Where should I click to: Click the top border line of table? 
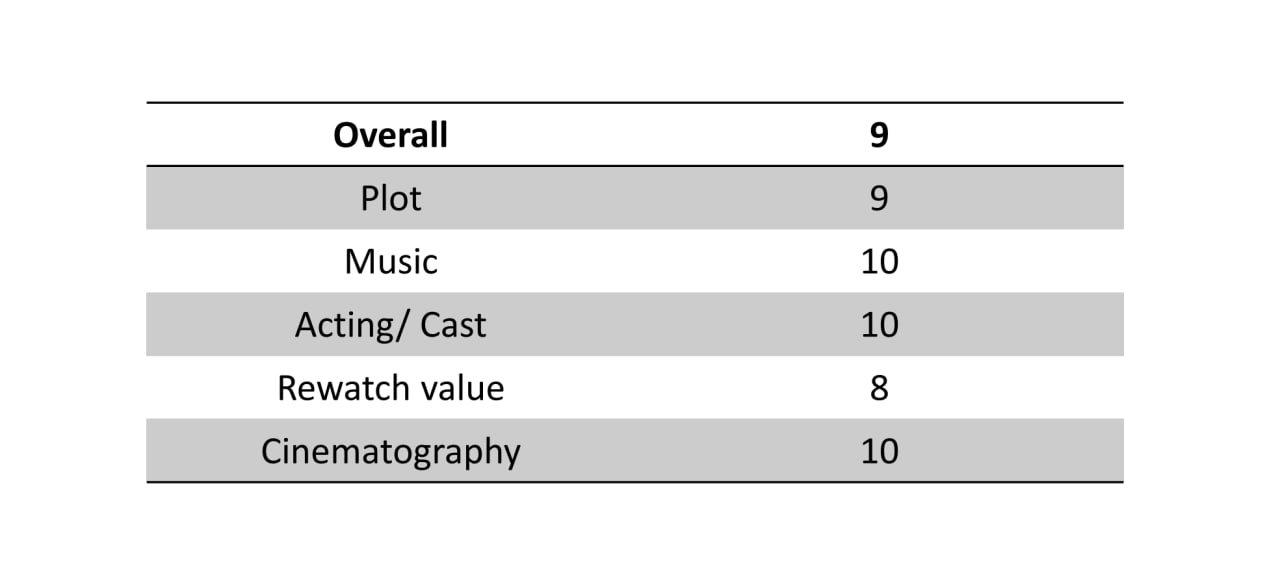coord(634,103)
